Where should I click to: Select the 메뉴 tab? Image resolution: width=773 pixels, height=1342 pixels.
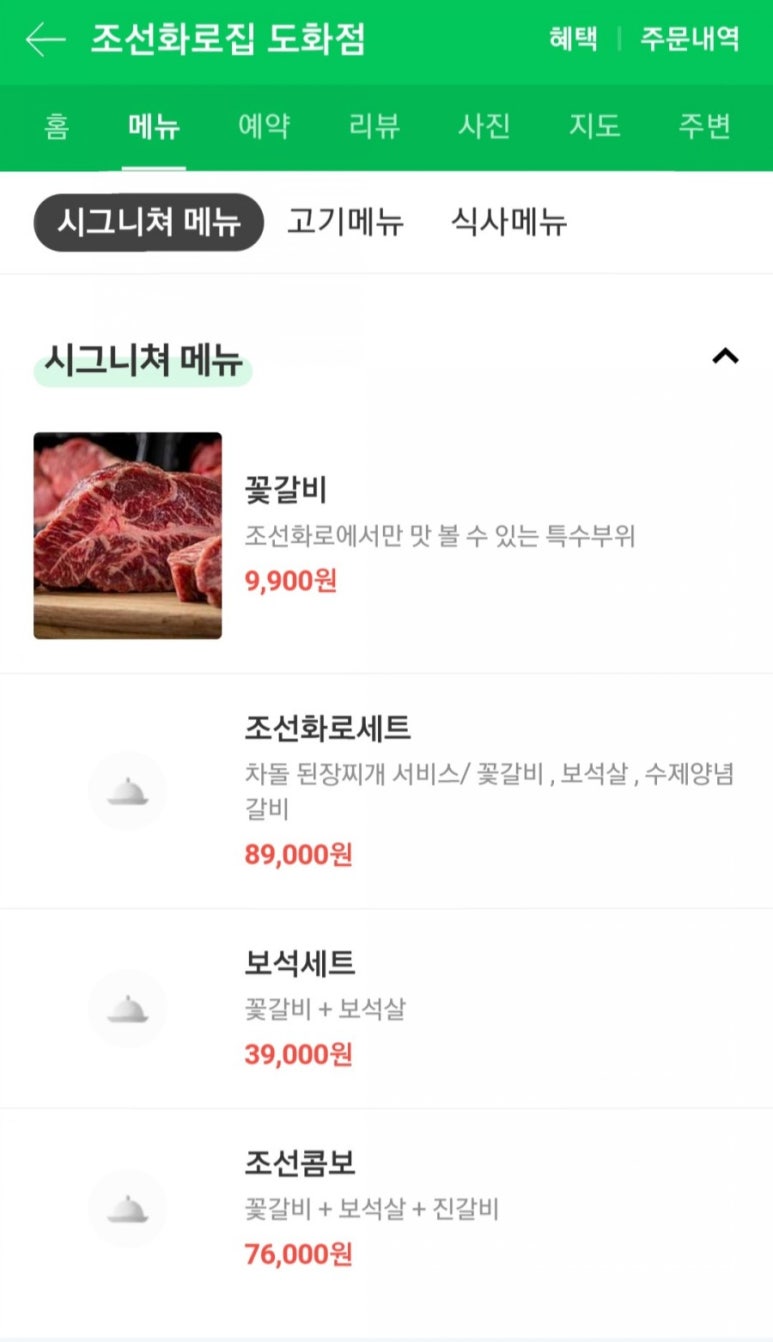tap(154, 127)
